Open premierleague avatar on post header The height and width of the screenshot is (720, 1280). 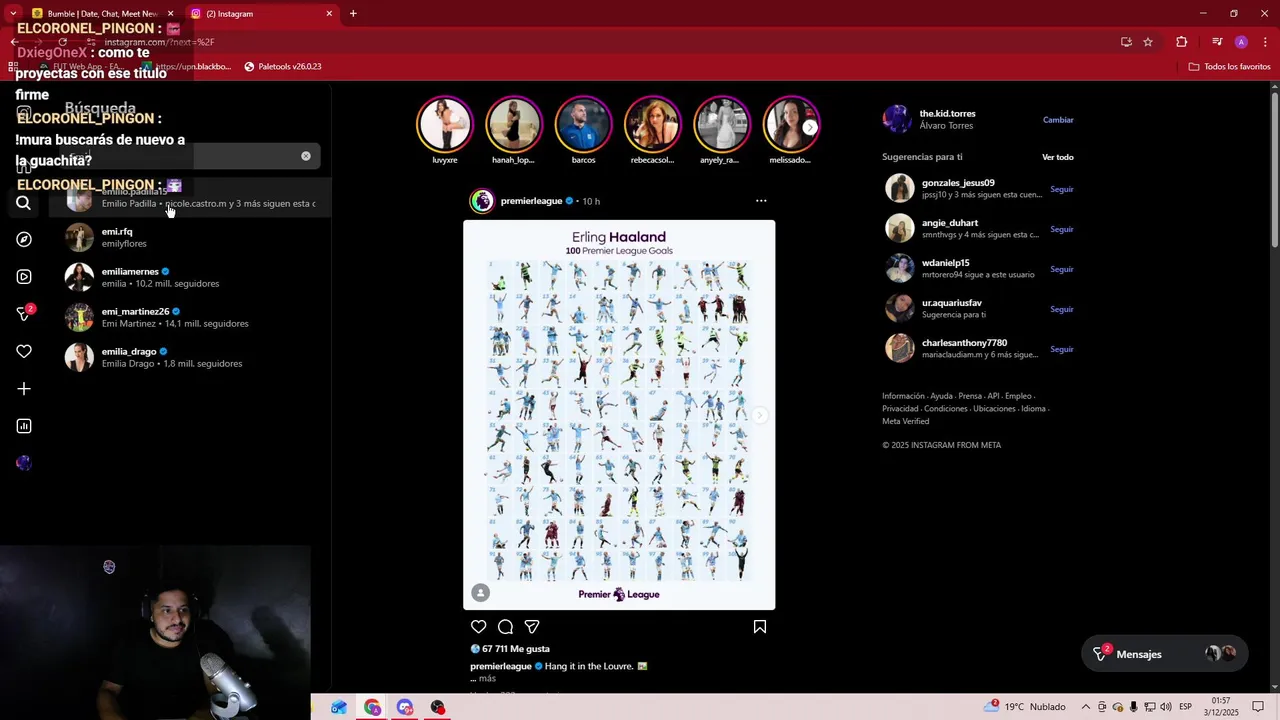click(x=482, y=201)
